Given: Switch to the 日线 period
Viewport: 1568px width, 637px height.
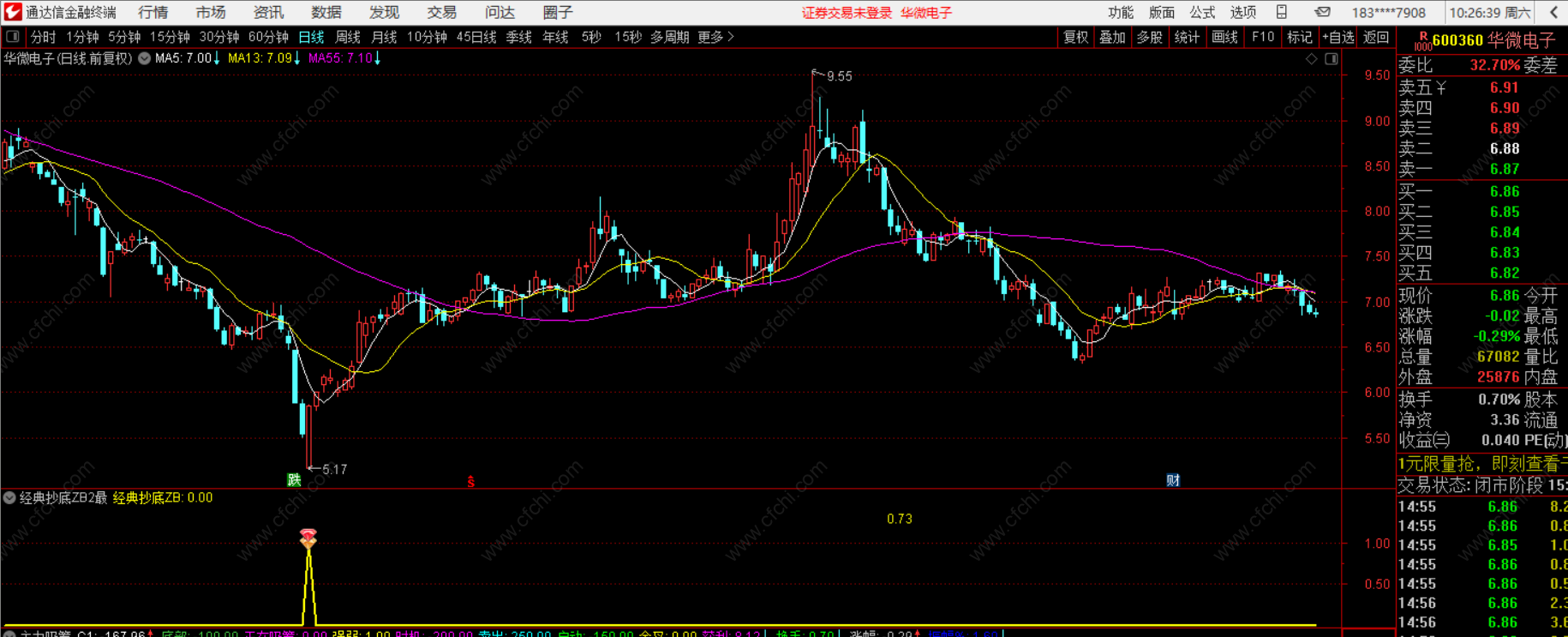Looking at the screenshot, I should (x=311, y=37).
